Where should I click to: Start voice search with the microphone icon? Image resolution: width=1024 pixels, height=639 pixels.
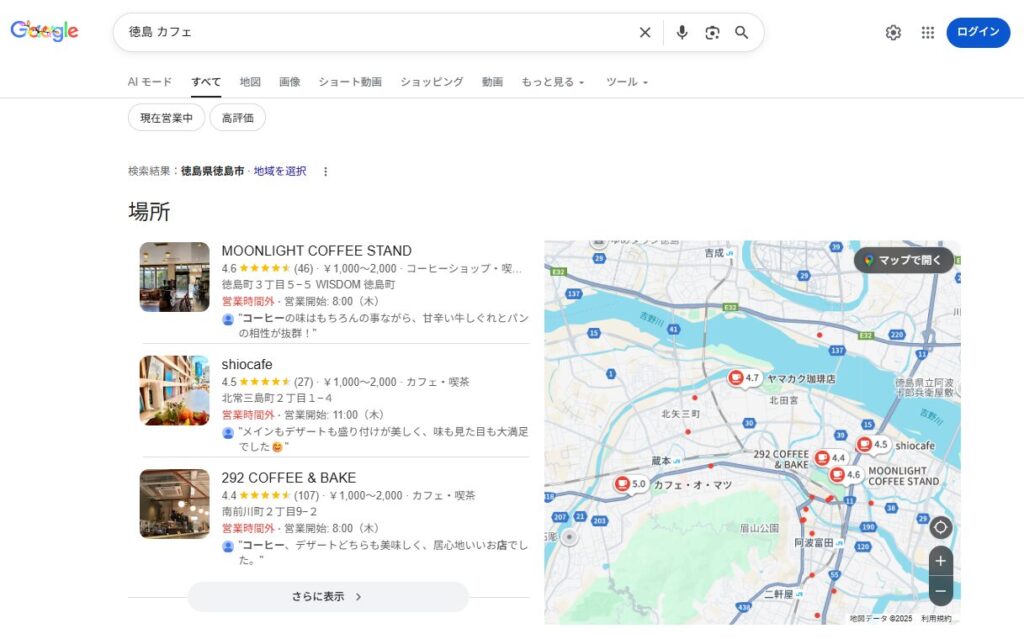pyautogui.click(x=682, y=32)
